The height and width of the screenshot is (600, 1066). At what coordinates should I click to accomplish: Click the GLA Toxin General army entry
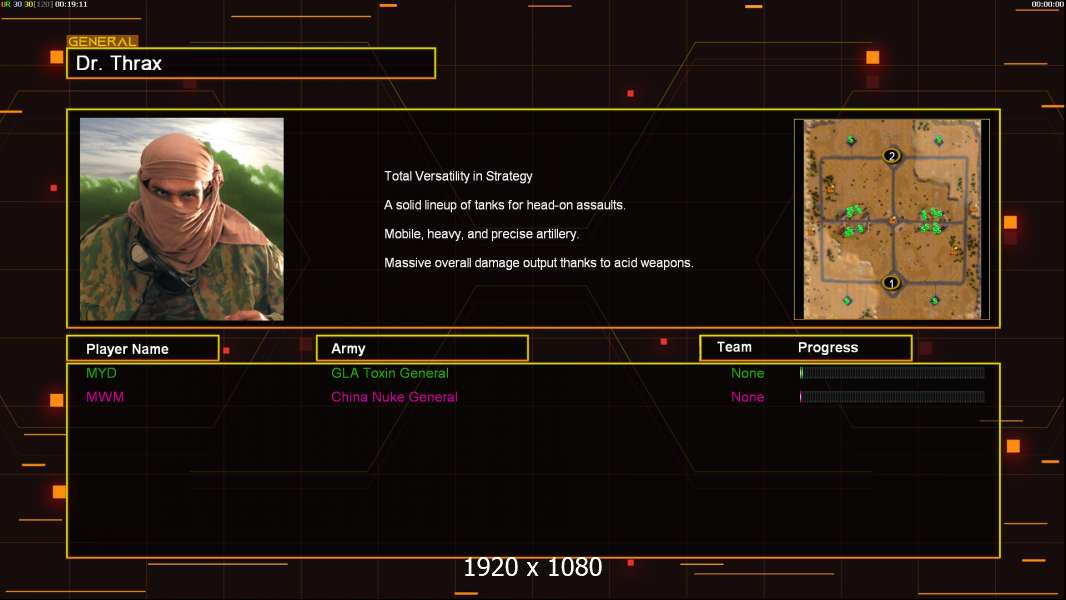tap(390, 373)
